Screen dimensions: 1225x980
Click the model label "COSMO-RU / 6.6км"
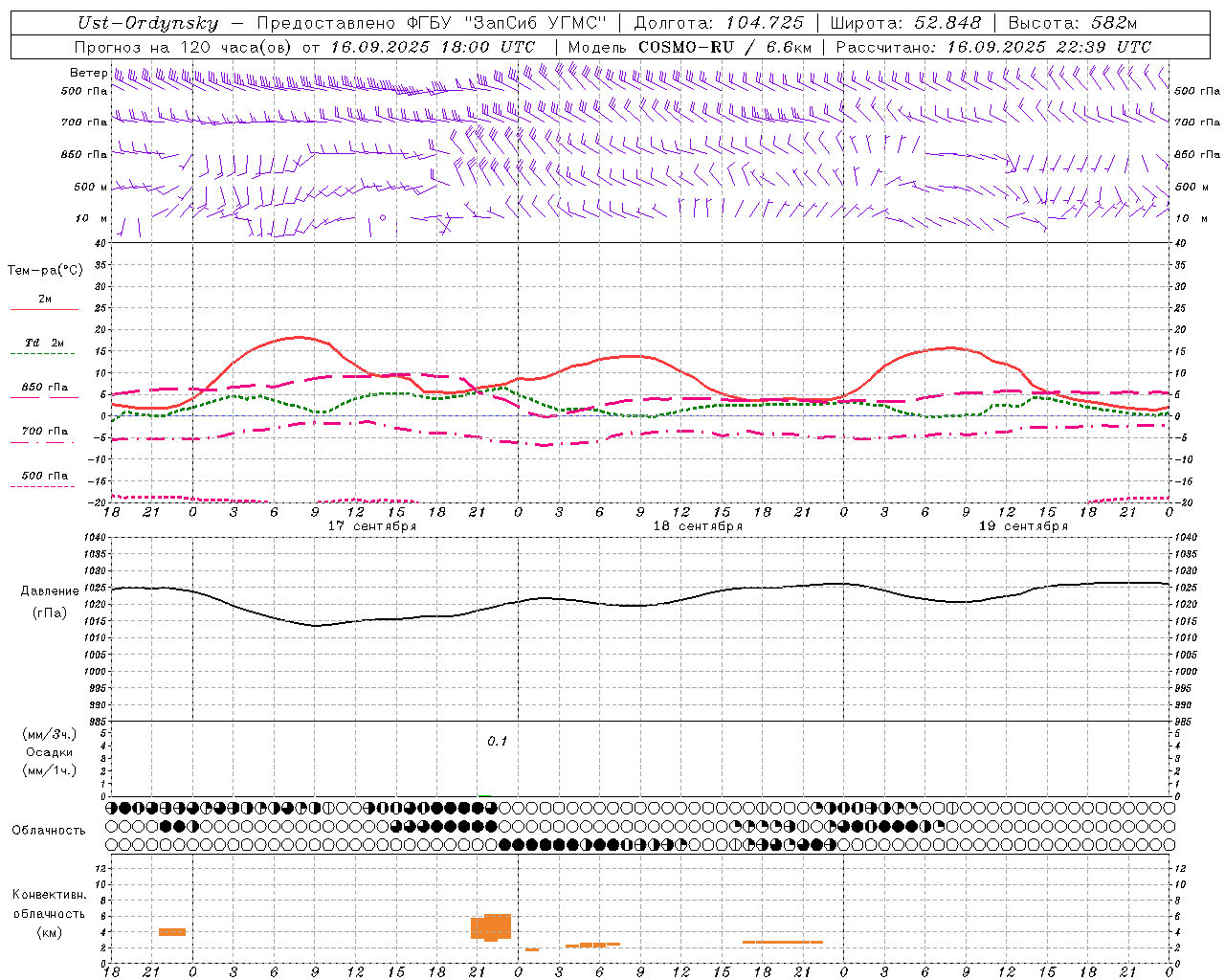(x=725, y=46)
